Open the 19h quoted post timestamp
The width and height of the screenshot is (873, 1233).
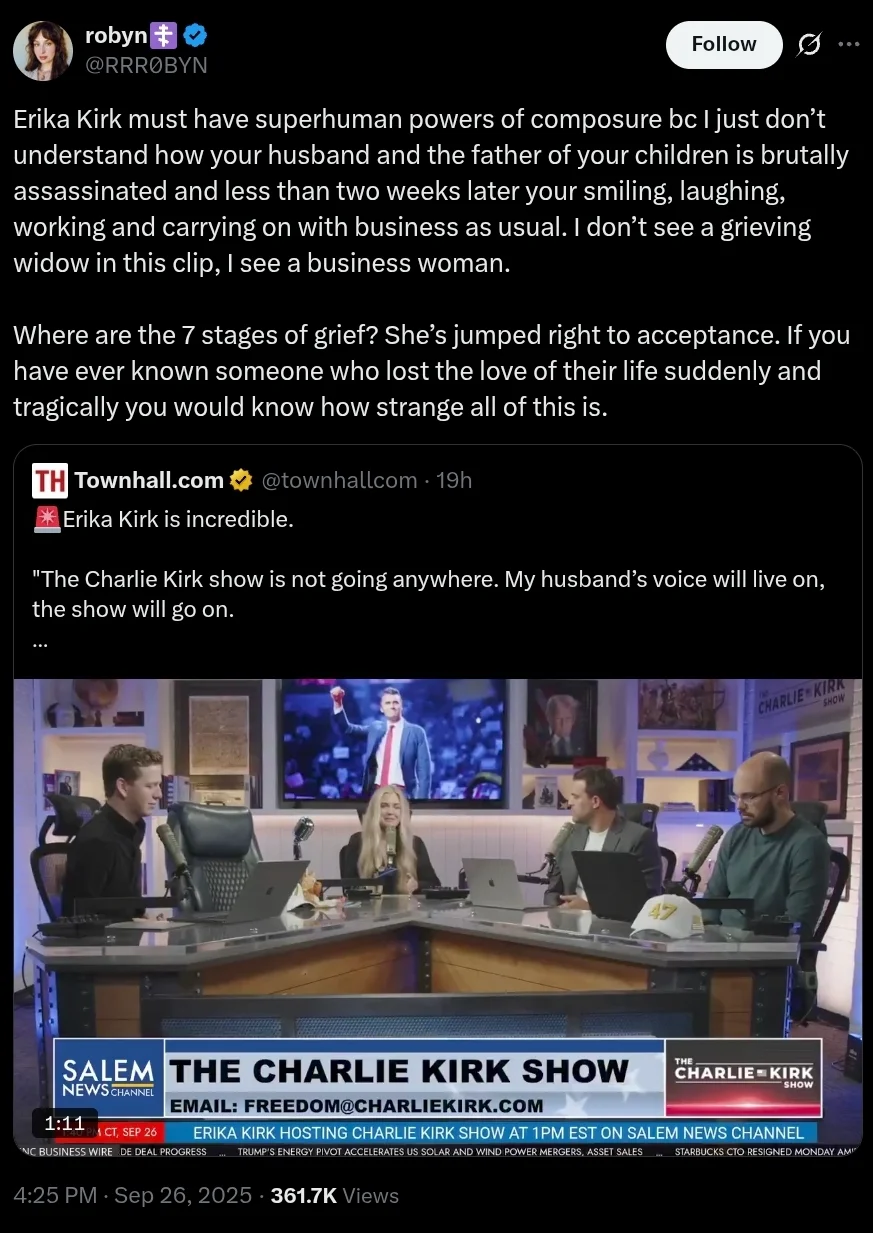[x=454, y=480]
